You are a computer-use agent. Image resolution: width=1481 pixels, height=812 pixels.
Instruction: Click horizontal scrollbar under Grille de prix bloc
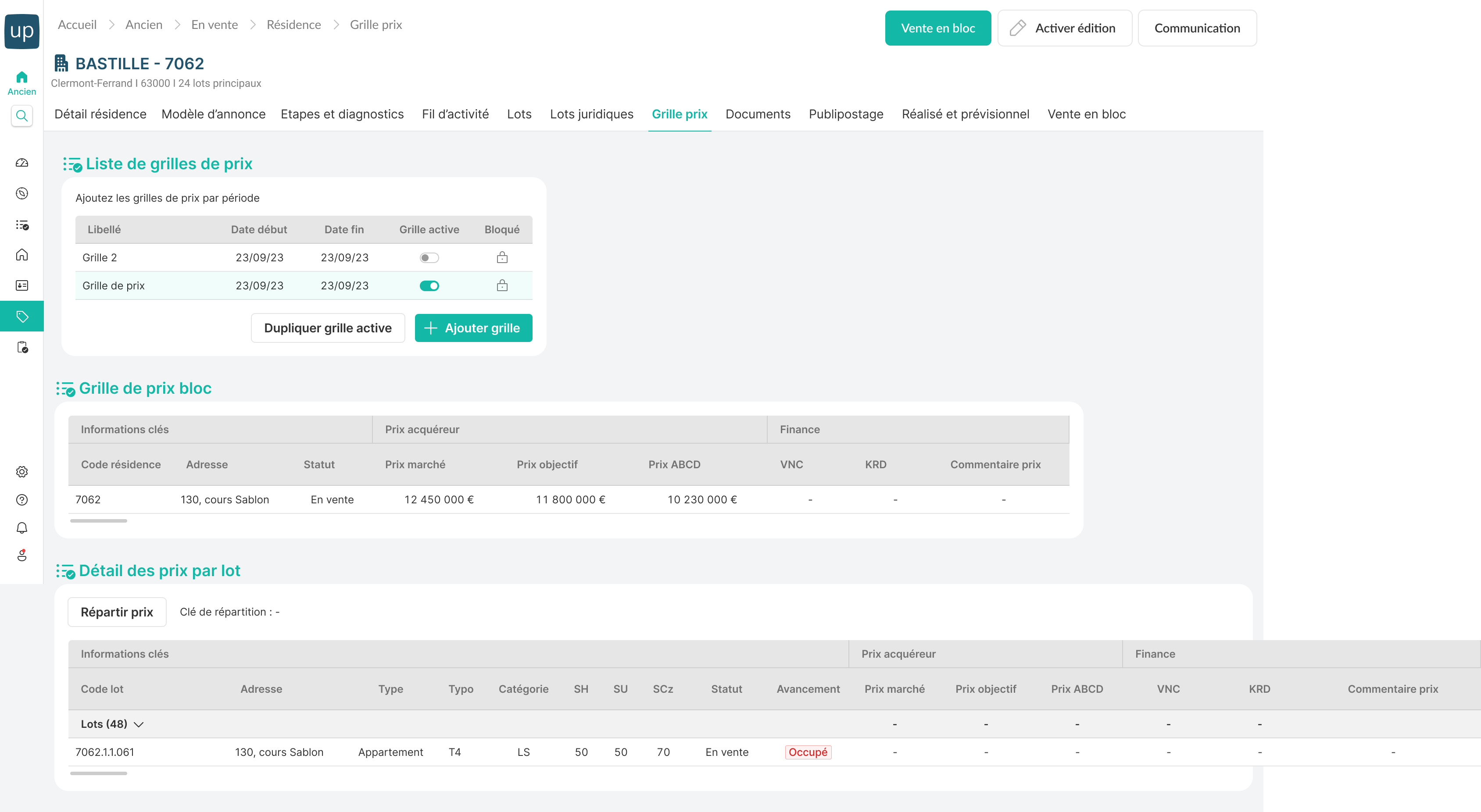pyautogui.click(x=98, y=521)
